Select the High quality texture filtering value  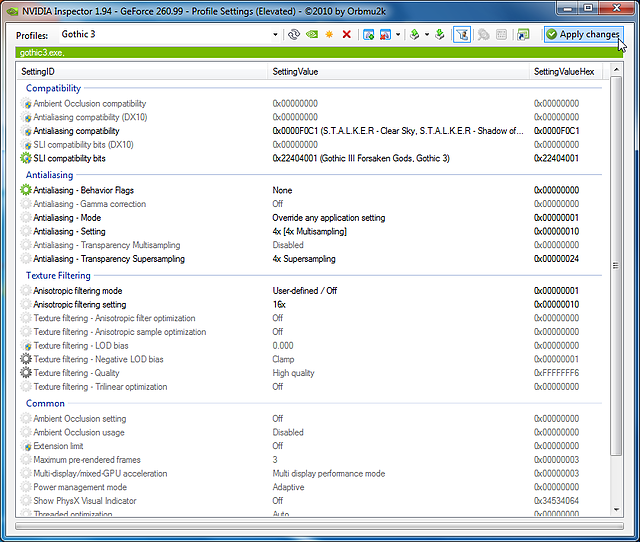click(293, 373)
